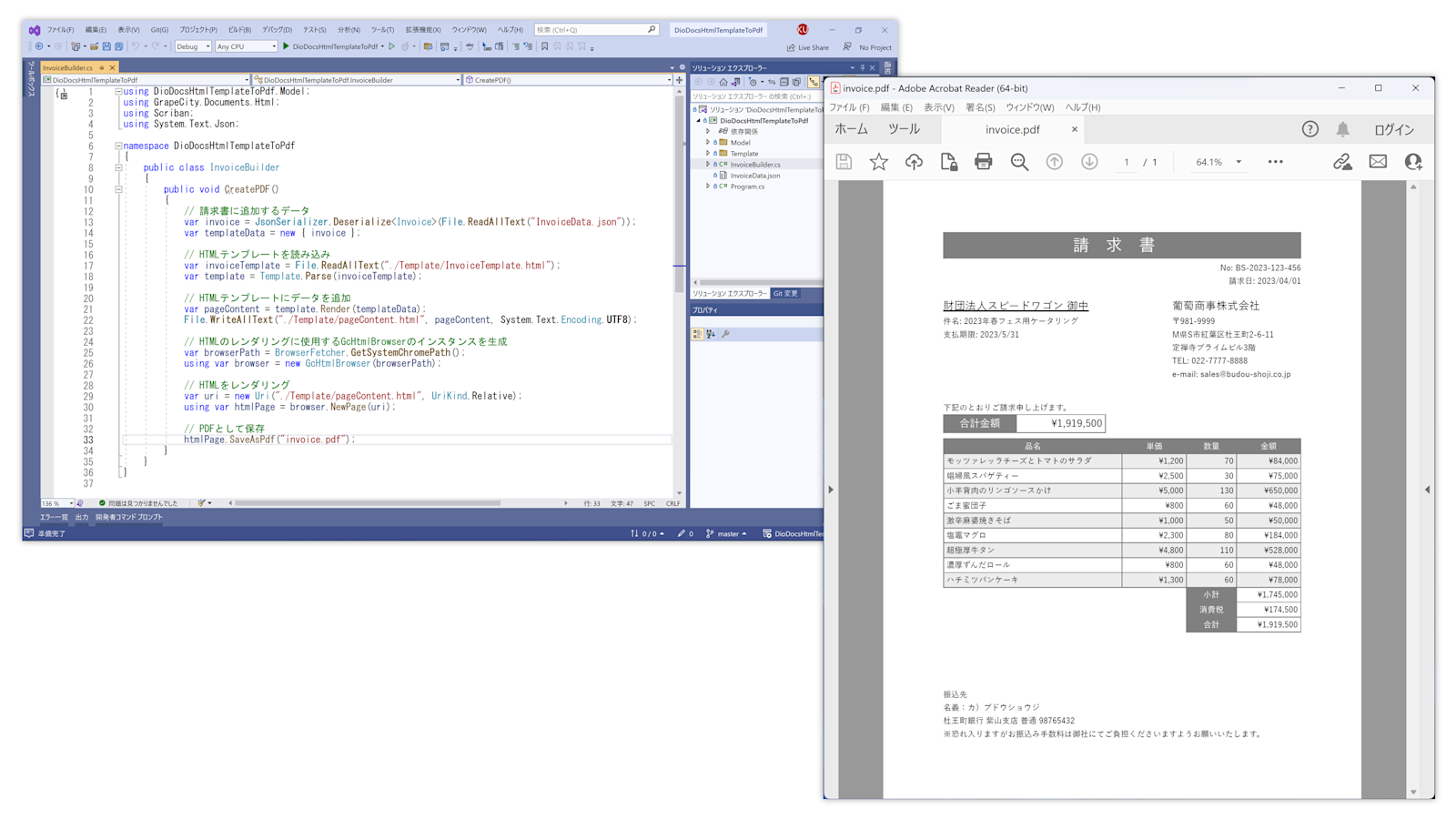Screen dimensions: 1456x819
Task: Go to next page using down arrow icon
Action: (x=1089, y=162)
